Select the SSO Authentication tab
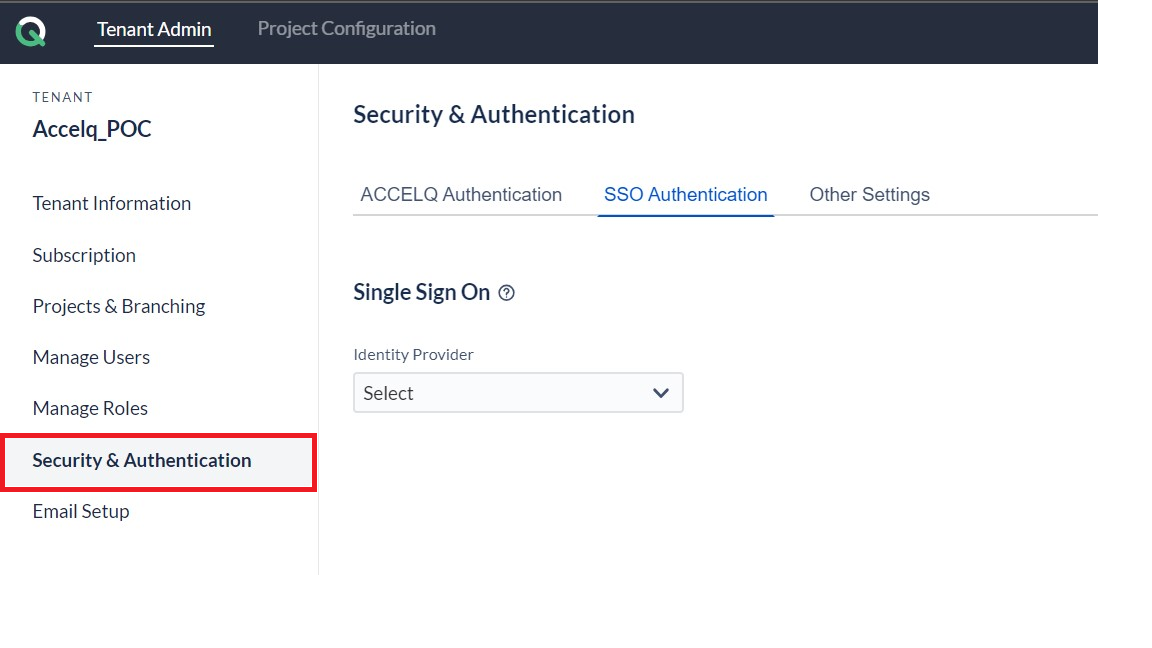1152x648 pixels. [x=685, y=195]
